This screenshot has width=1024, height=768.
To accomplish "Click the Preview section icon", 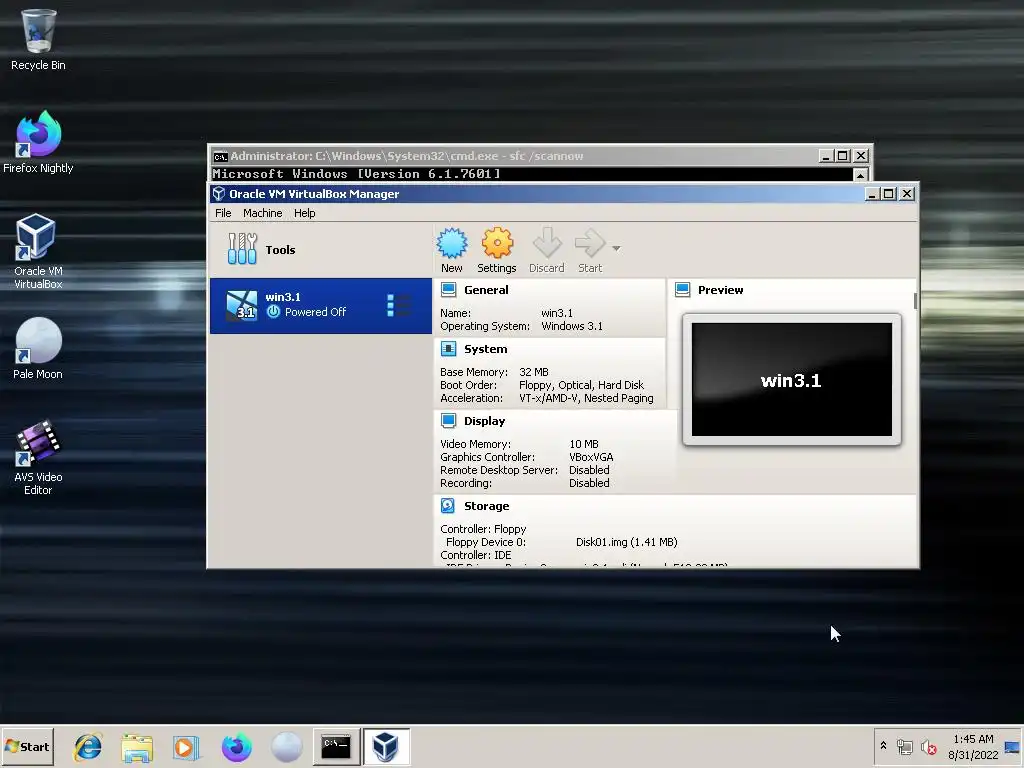I will (x=682, y=289).
